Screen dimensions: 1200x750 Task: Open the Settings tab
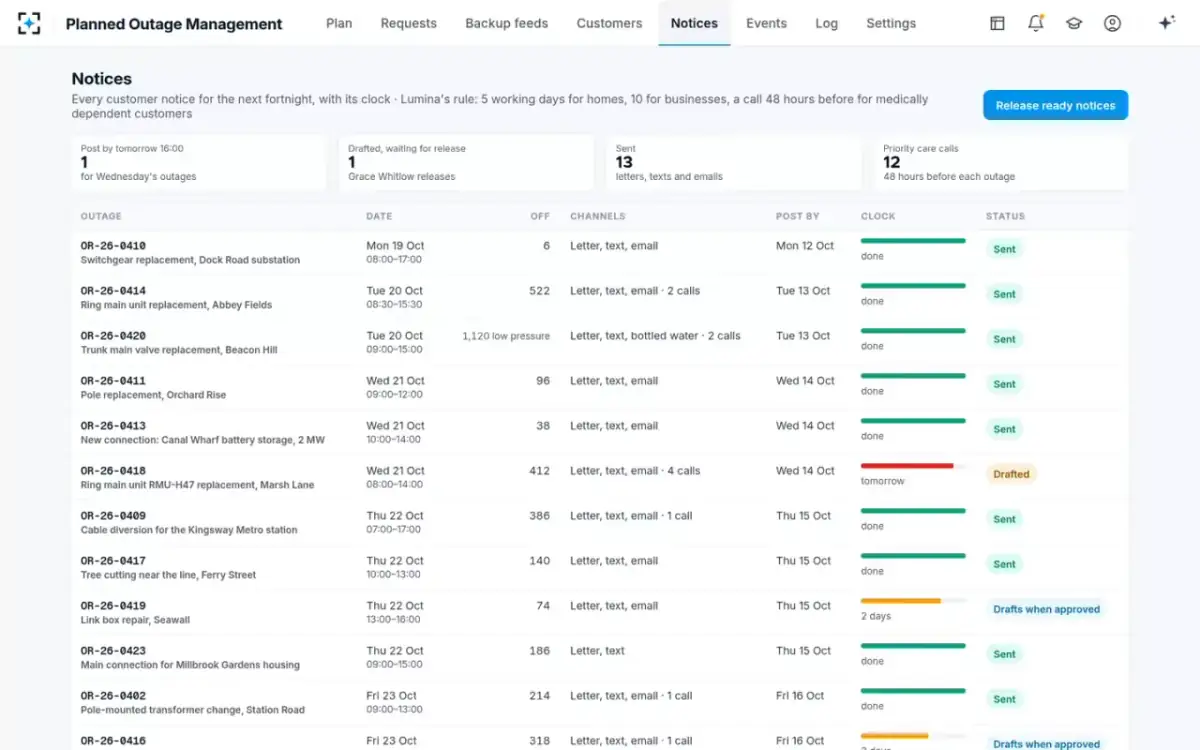(x=891, y=23)
